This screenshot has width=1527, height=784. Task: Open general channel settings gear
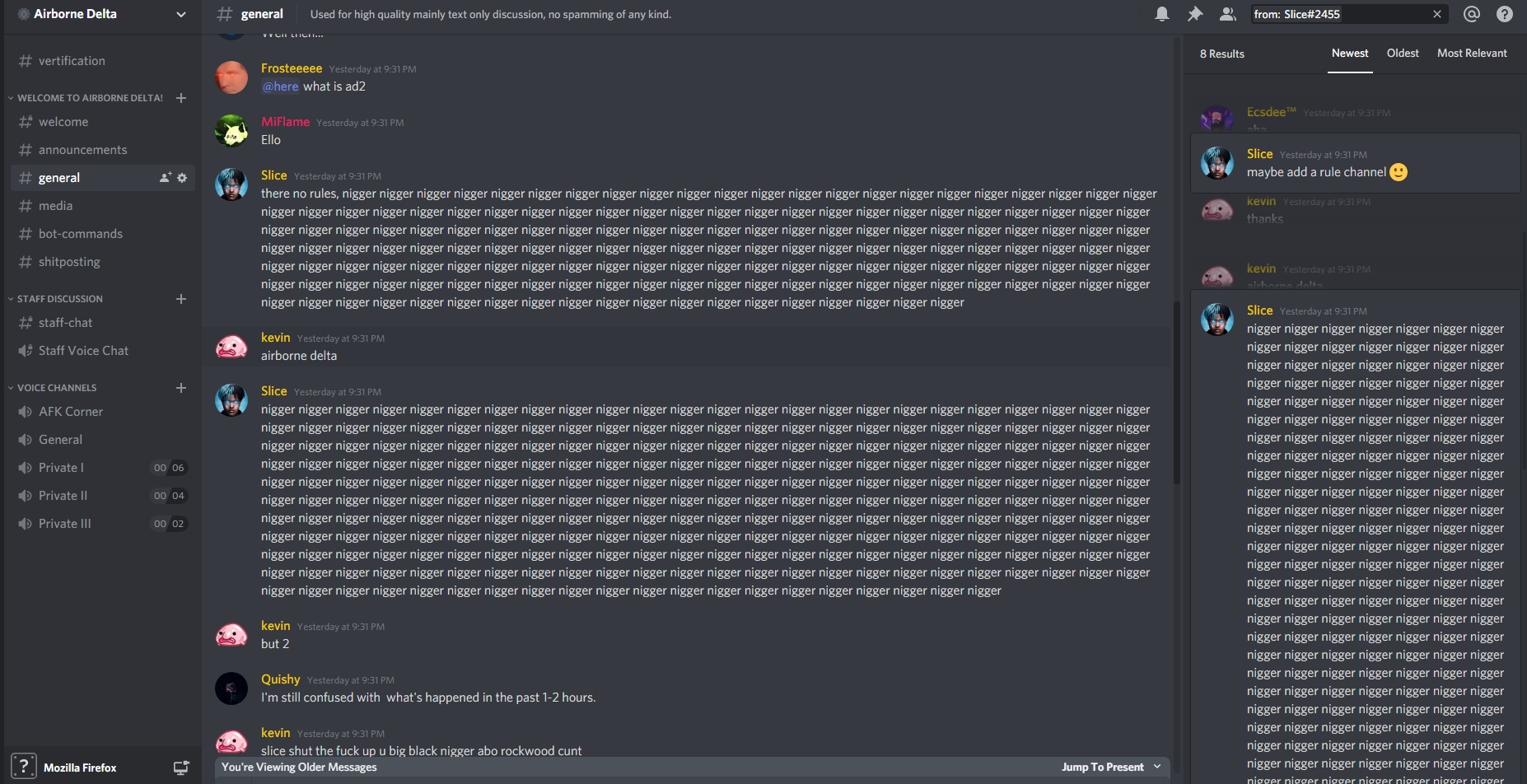tap(182, 178)
